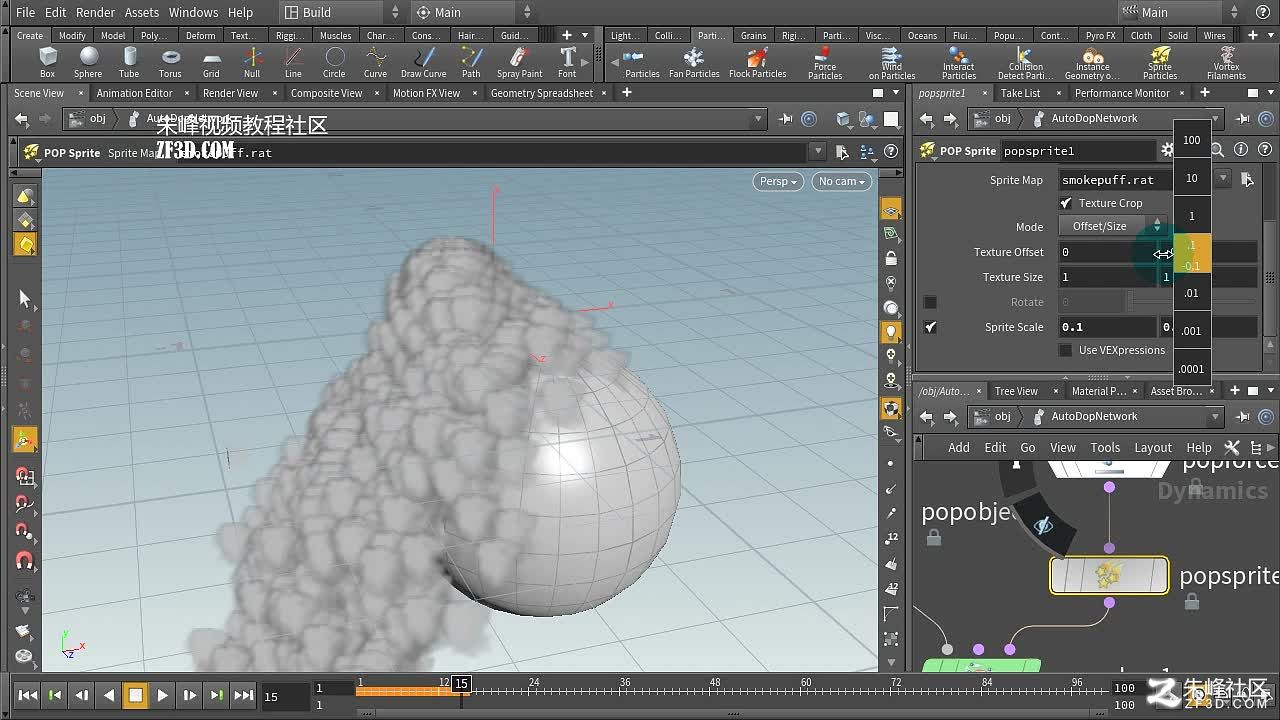Select the Sphere shelf tool
Image resolution: width=1280 pixels, height=720 pixels.
click(88, 62)
